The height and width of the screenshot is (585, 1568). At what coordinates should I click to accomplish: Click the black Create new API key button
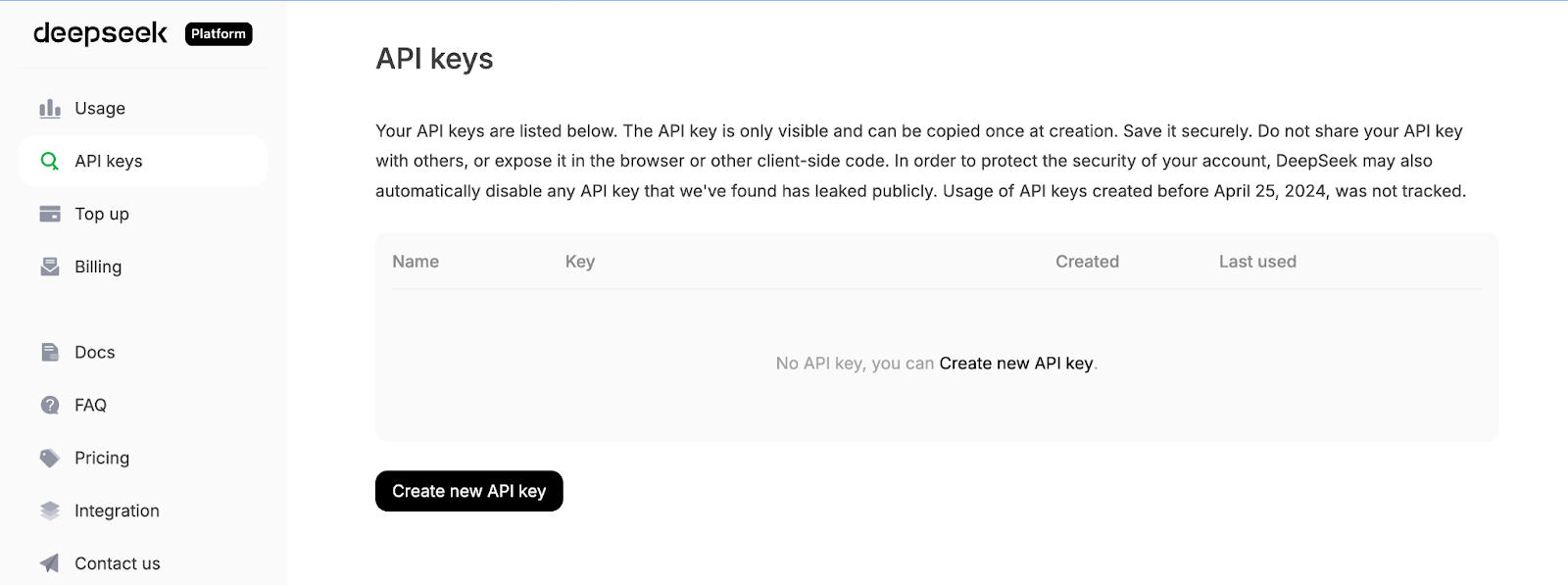pos(469,491)
